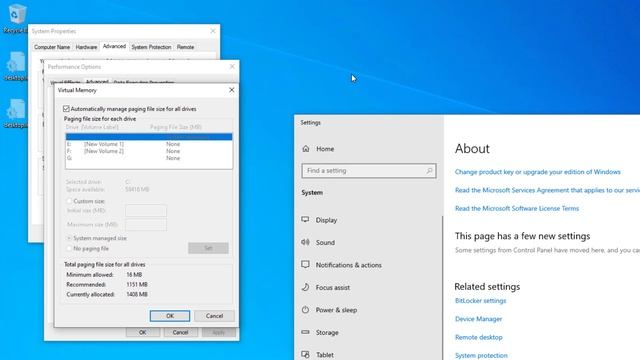Open System protection link in Settings
This screenshot has height=360, width=640.
481,356
